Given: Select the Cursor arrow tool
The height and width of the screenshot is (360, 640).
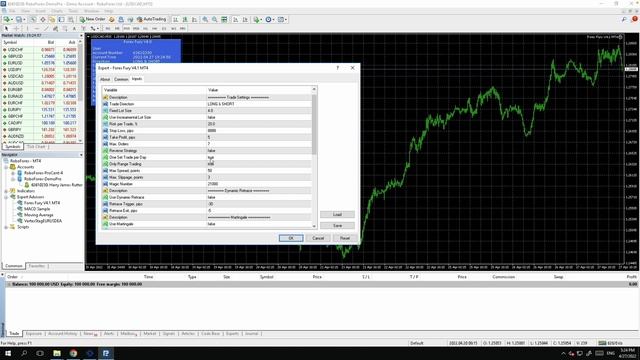Looking at the screenshot, I should point(6,29).
